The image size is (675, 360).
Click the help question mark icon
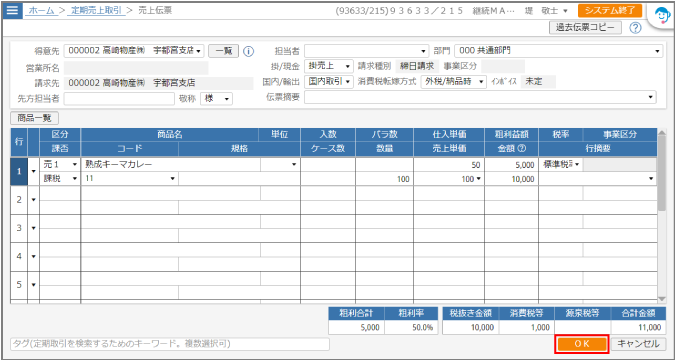coord(635,28)
